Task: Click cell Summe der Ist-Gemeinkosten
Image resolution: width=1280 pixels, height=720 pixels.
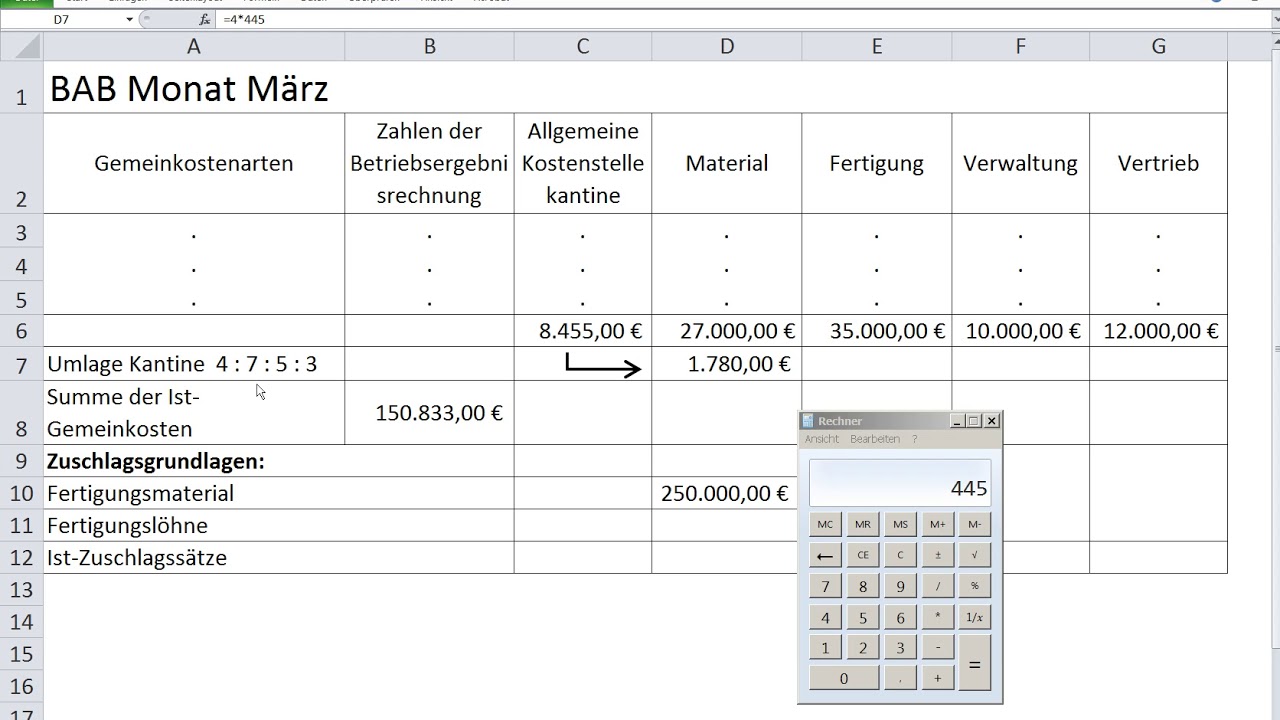Action: pos(194,412)
